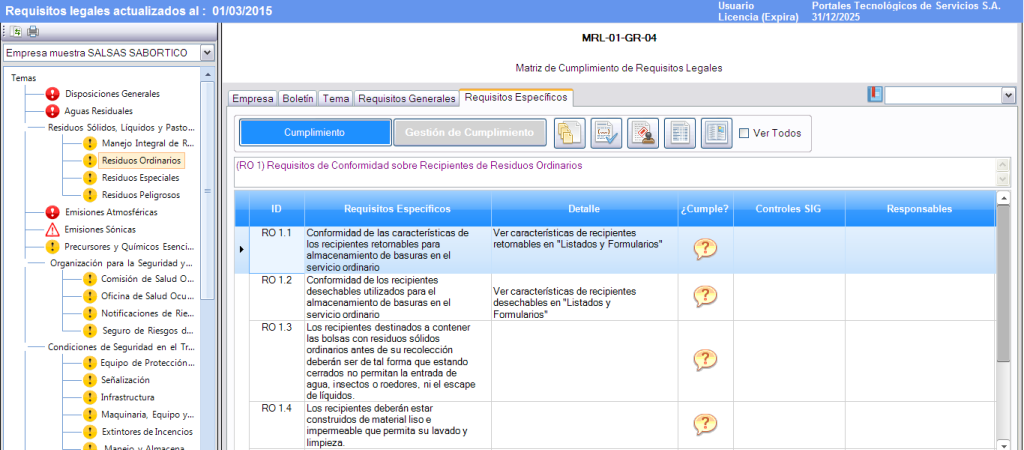Click the Detalle column header

pyautogui.click(x=584, y=209)
